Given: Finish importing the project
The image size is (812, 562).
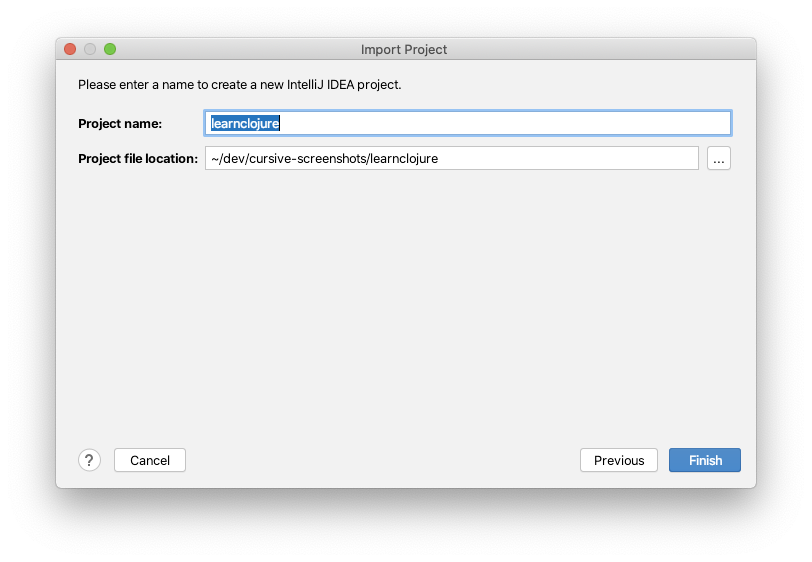Looking at the screenshot, I should pyautogui.click(x=705, y=460).
